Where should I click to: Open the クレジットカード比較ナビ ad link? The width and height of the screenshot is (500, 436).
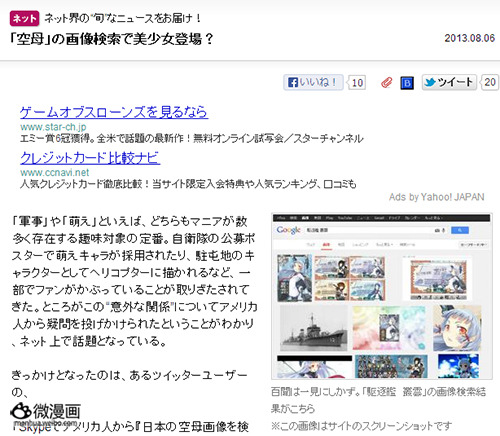pyautogui.click(x=90, y=158)
